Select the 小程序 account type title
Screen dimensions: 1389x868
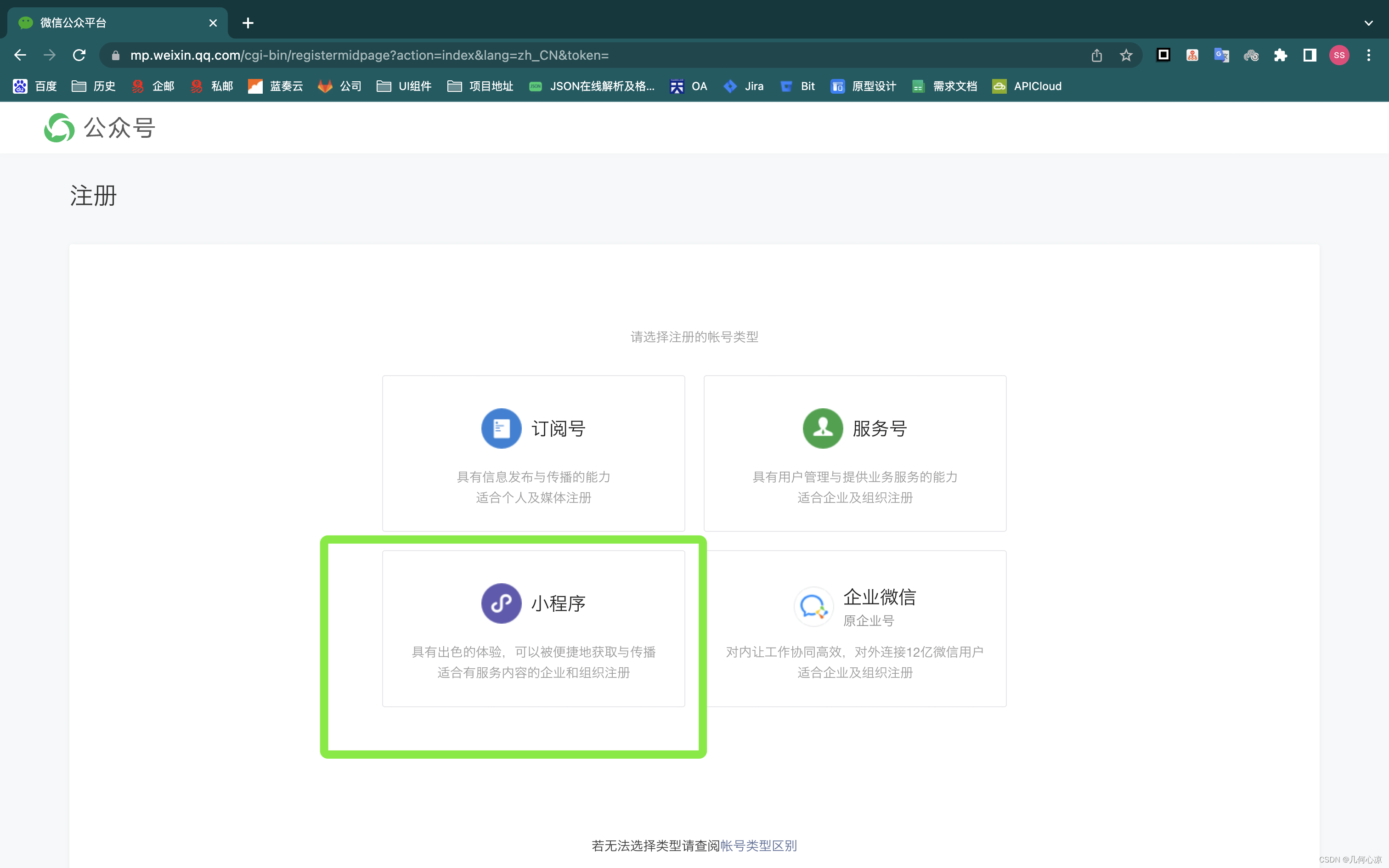559,603
